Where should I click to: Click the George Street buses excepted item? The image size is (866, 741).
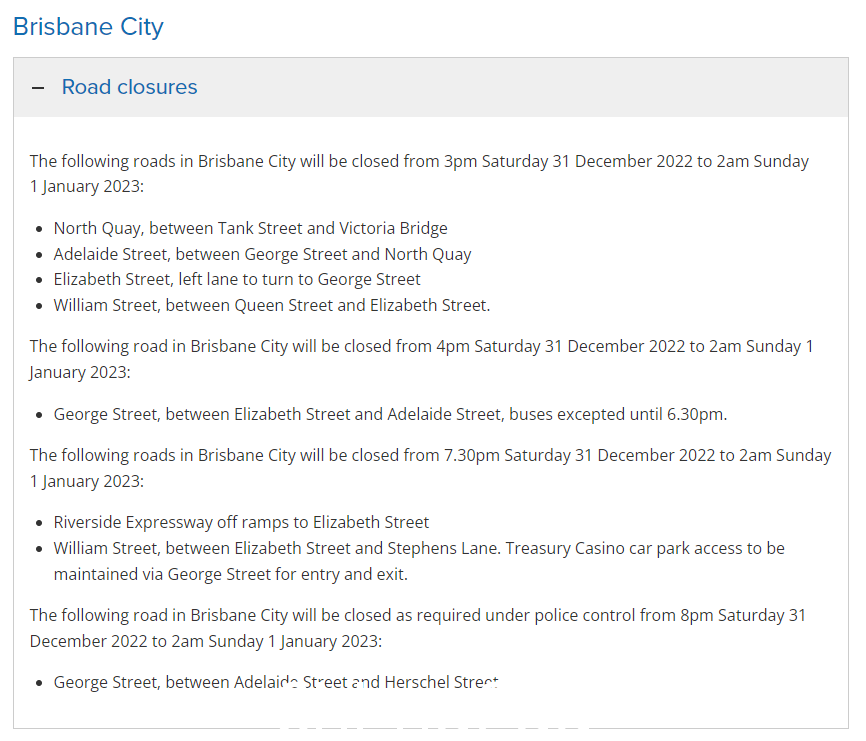[x=390, y=414]
